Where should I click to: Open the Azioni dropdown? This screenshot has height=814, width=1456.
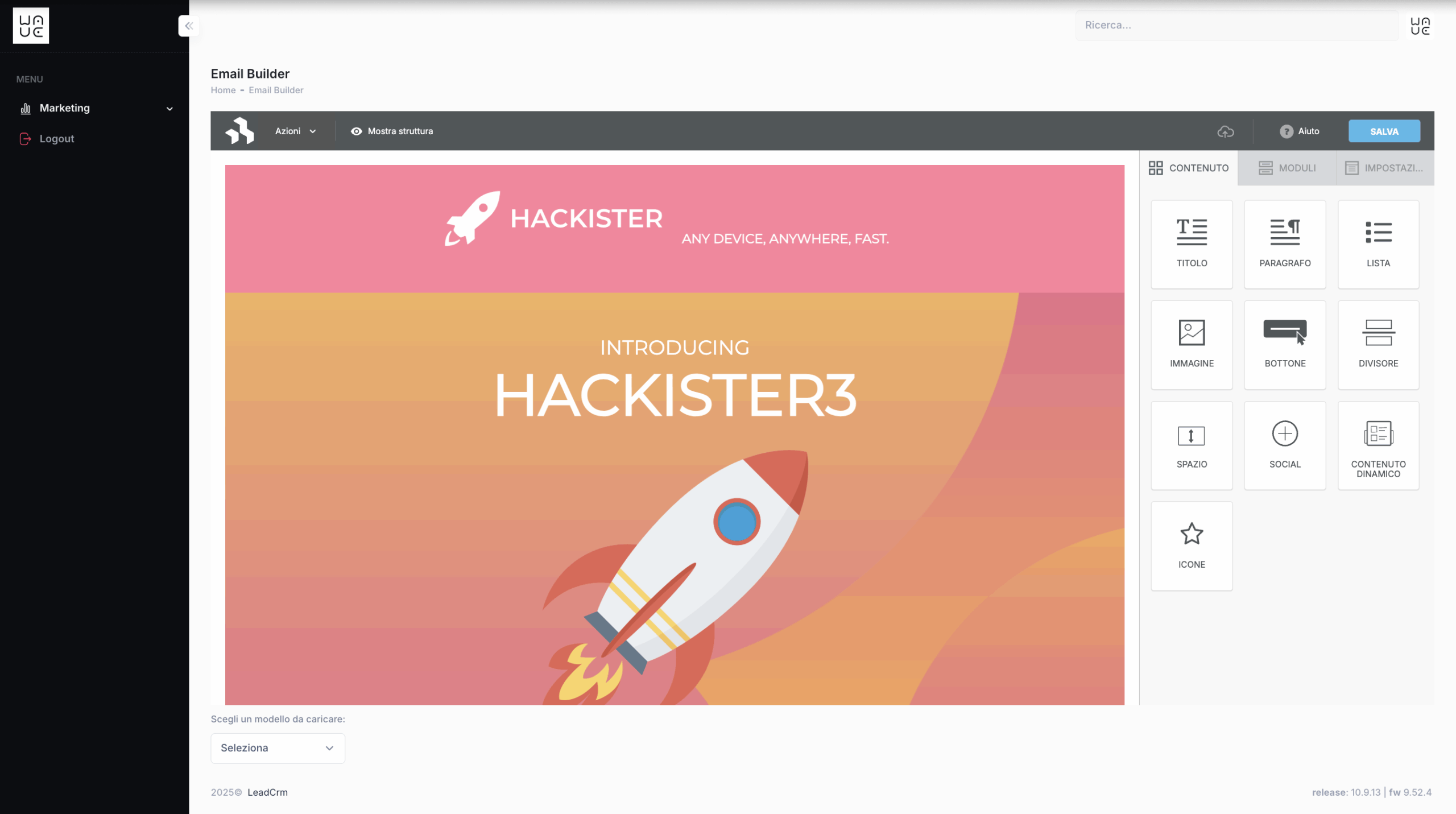coord(296,131)
